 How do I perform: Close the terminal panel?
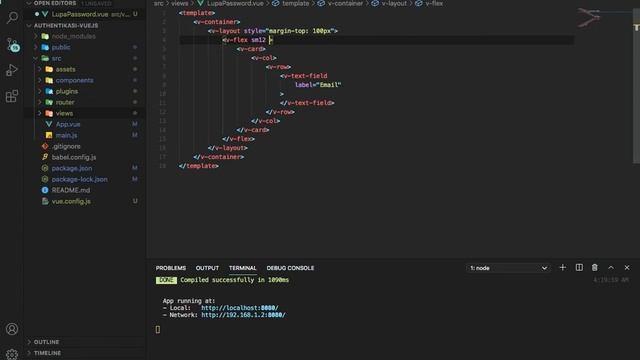point(627,267)
